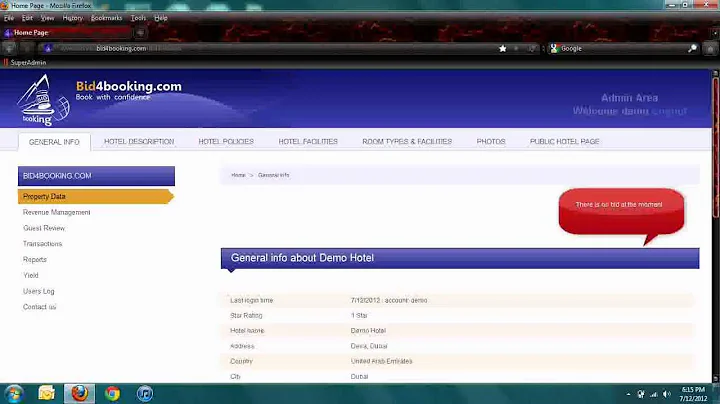Viewport: 720px width, 404px height.
Task: Click the SuperAdmin bookmark
Action: [x=25, y=62]
